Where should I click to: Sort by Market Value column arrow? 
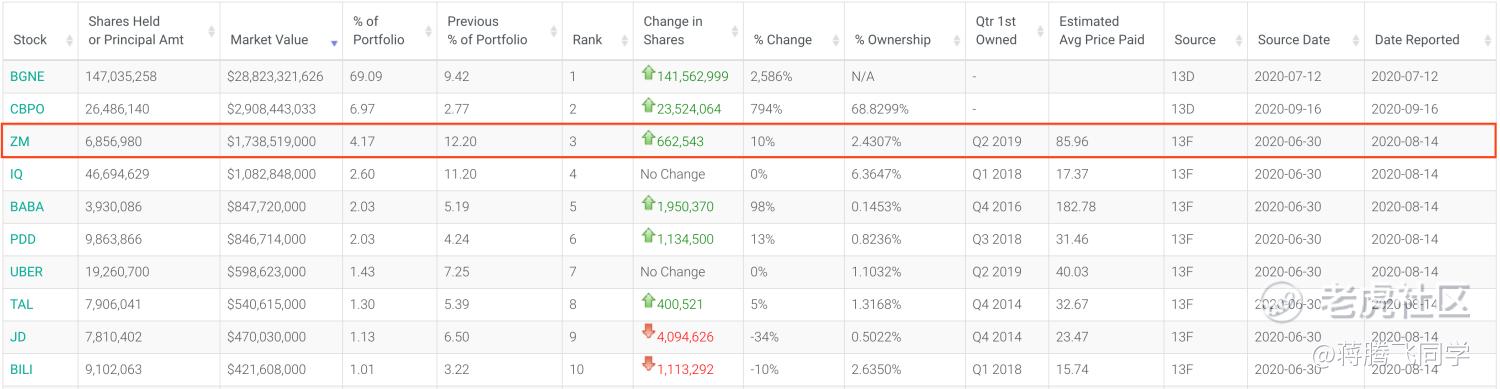pos(334,42)
